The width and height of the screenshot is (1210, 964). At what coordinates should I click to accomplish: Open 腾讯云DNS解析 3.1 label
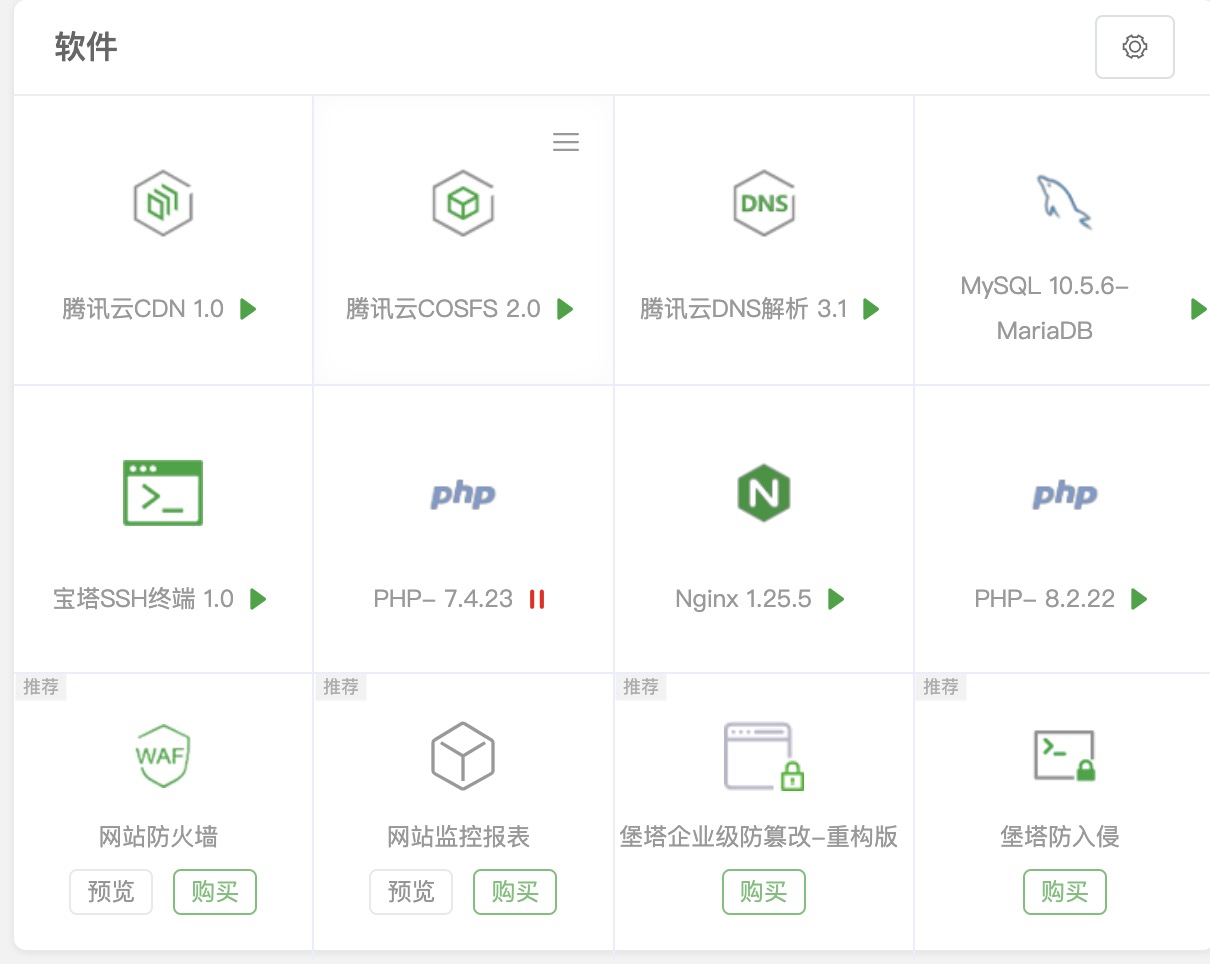tap(744, 309)
